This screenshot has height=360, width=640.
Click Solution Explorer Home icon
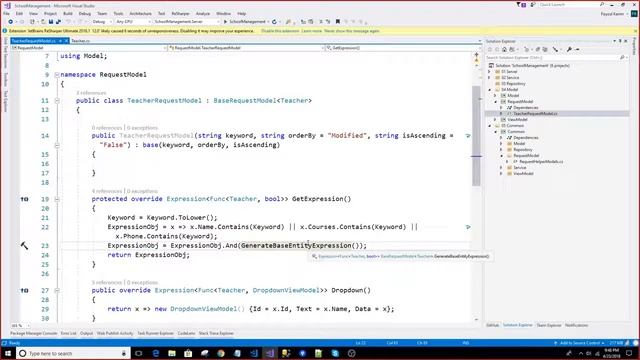point(504,49)
